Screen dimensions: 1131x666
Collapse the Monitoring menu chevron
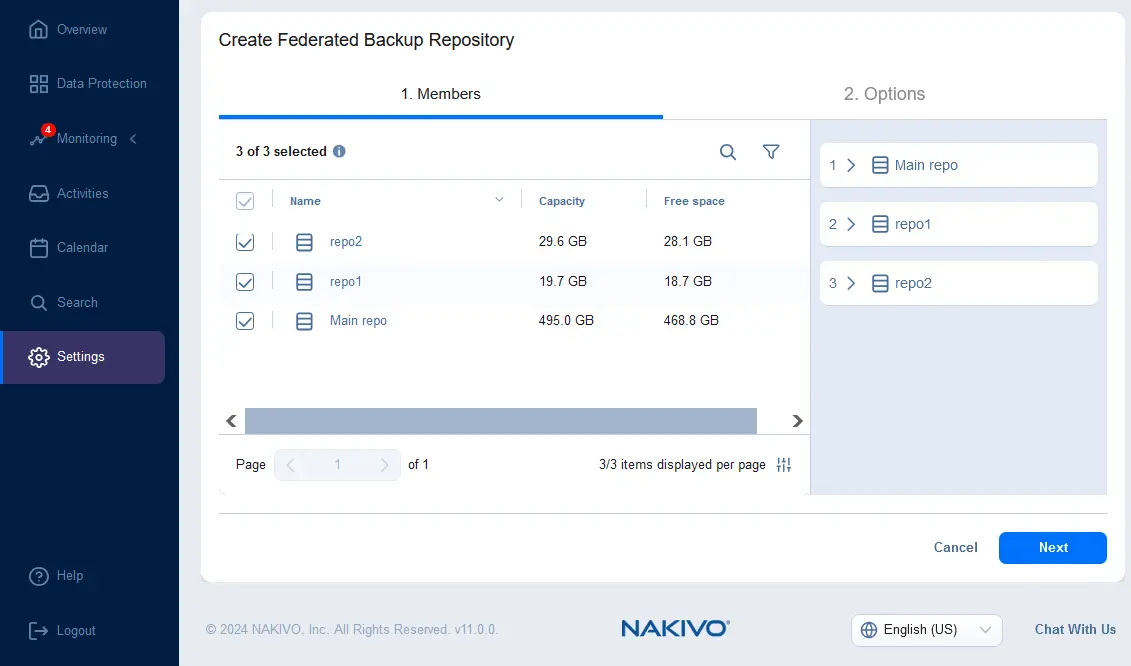click(133, 139)
